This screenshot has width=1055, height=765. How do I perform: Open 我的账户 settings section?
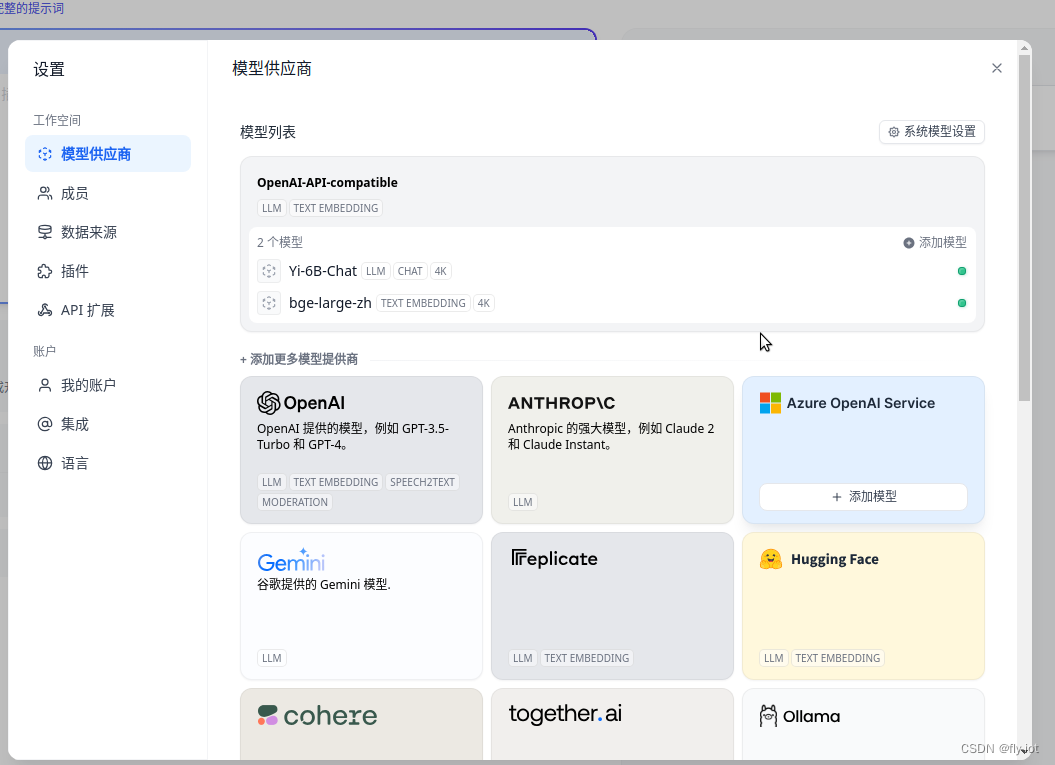108,385
